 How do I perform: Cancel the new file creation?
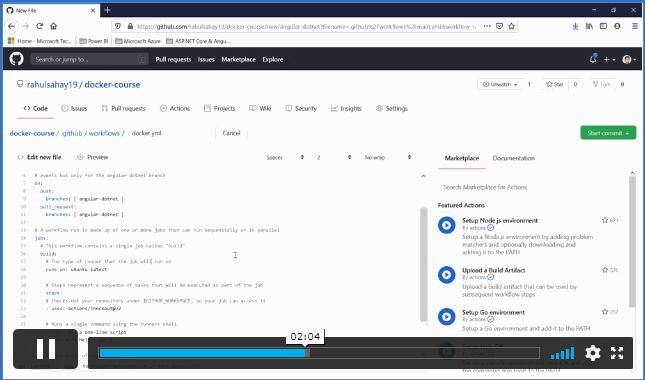point(231,133)
